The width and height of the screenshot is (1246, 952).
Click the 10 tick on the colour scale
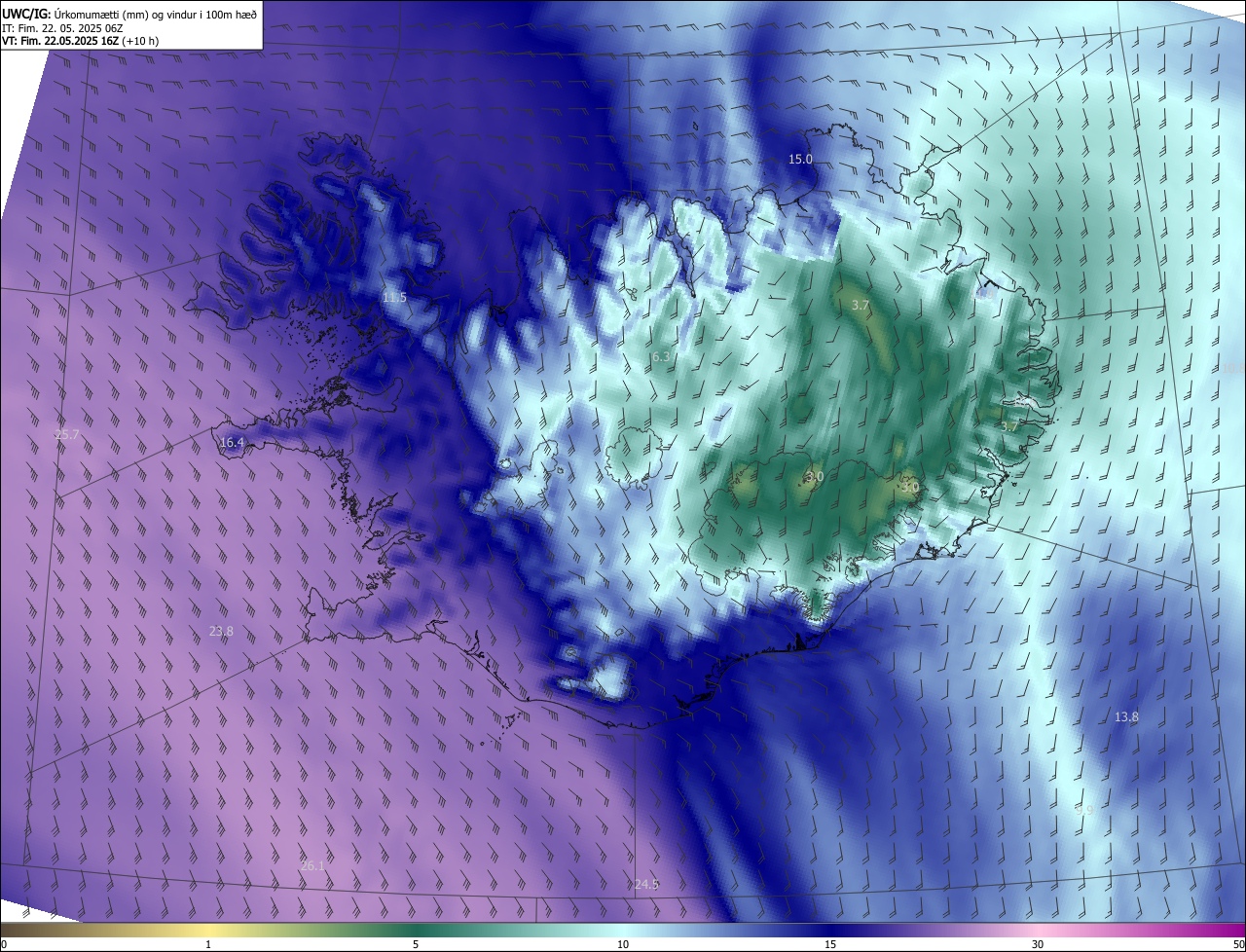[623, 944]
